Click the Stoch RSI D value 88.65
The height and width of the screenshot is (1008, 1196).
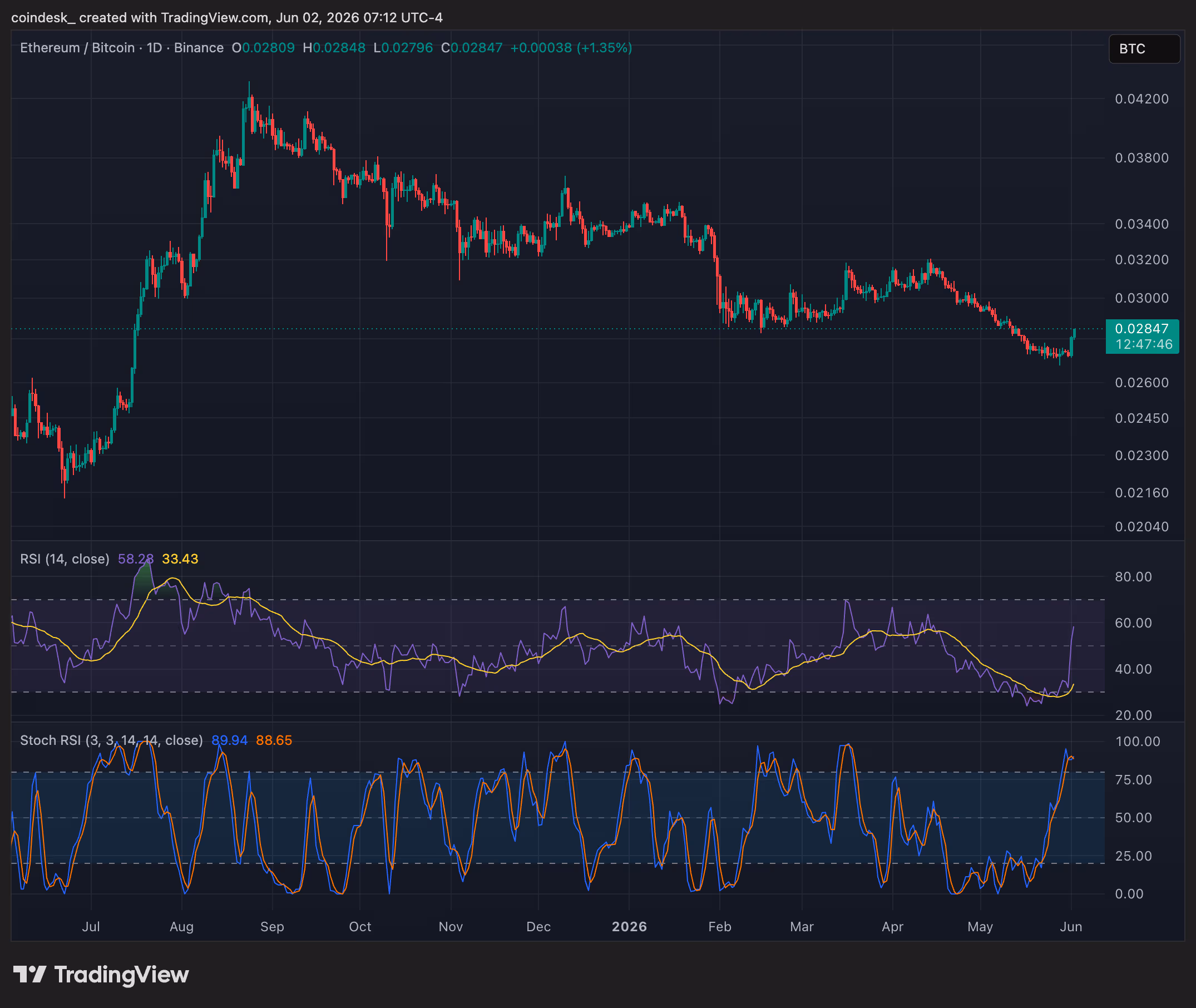(274, 740)
